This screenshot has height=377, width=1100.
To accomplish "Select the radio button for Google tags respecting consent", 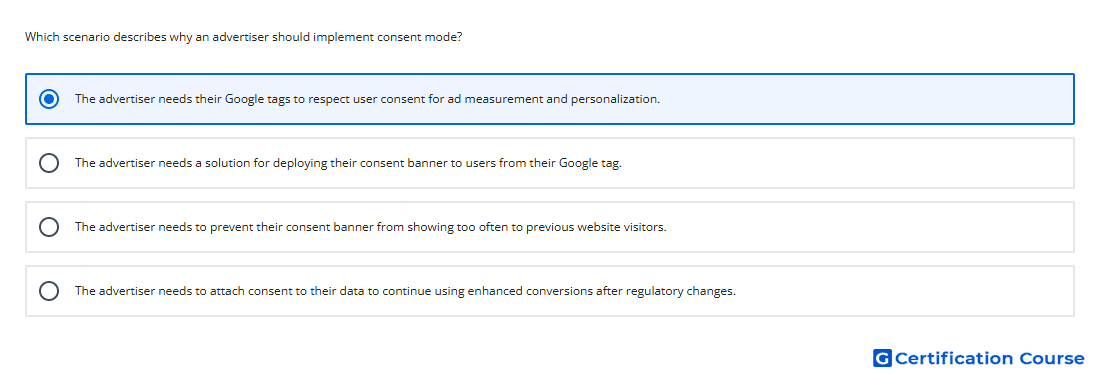I will tap(49, 99).
